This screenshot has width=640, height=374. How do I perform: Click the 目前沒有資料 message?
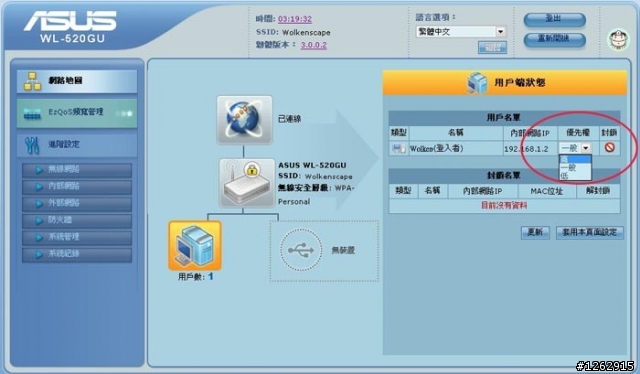(504, 205)
